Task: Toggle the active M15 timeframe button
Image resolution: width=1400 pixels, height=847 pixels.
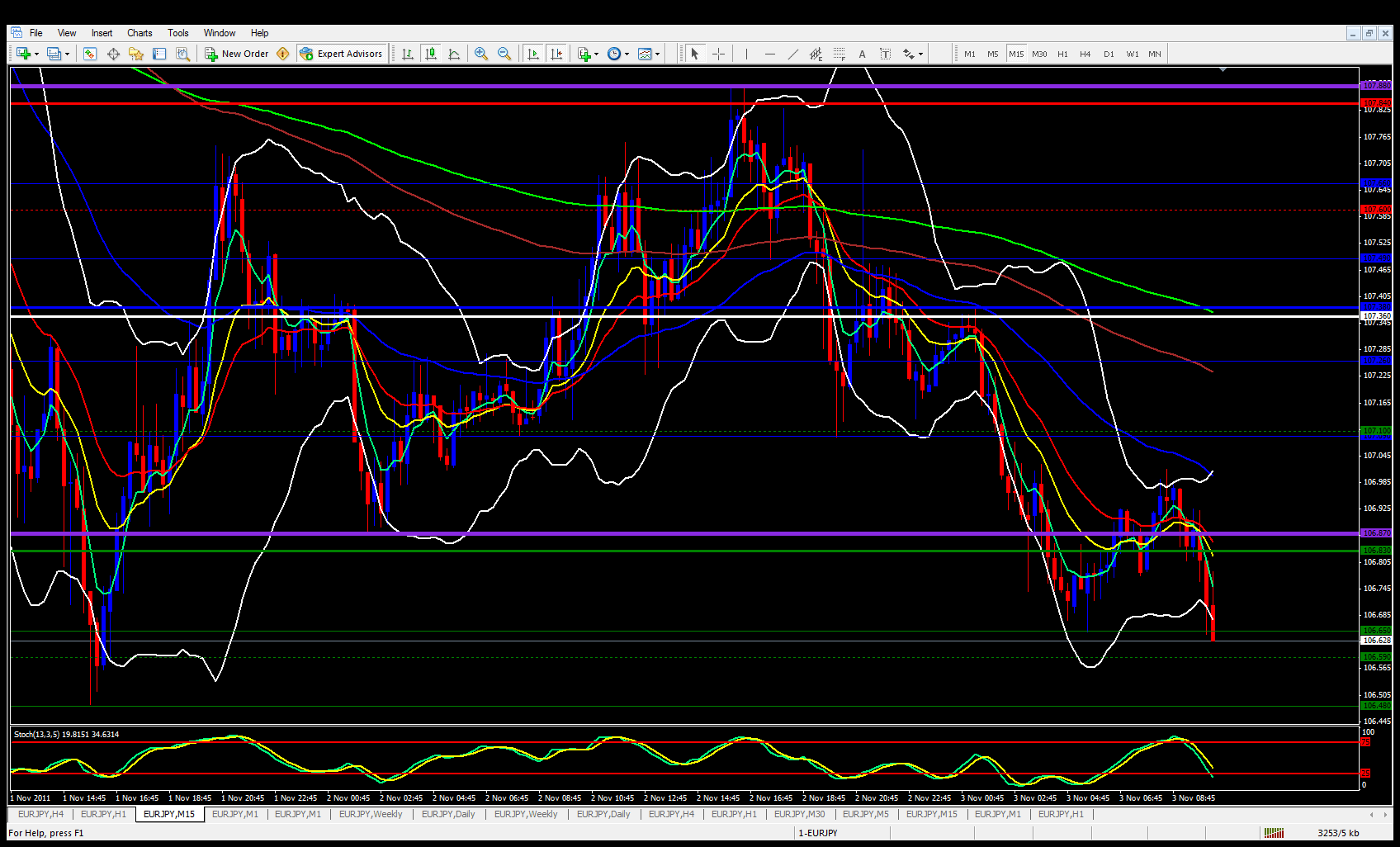Action: pos(1016,54)
